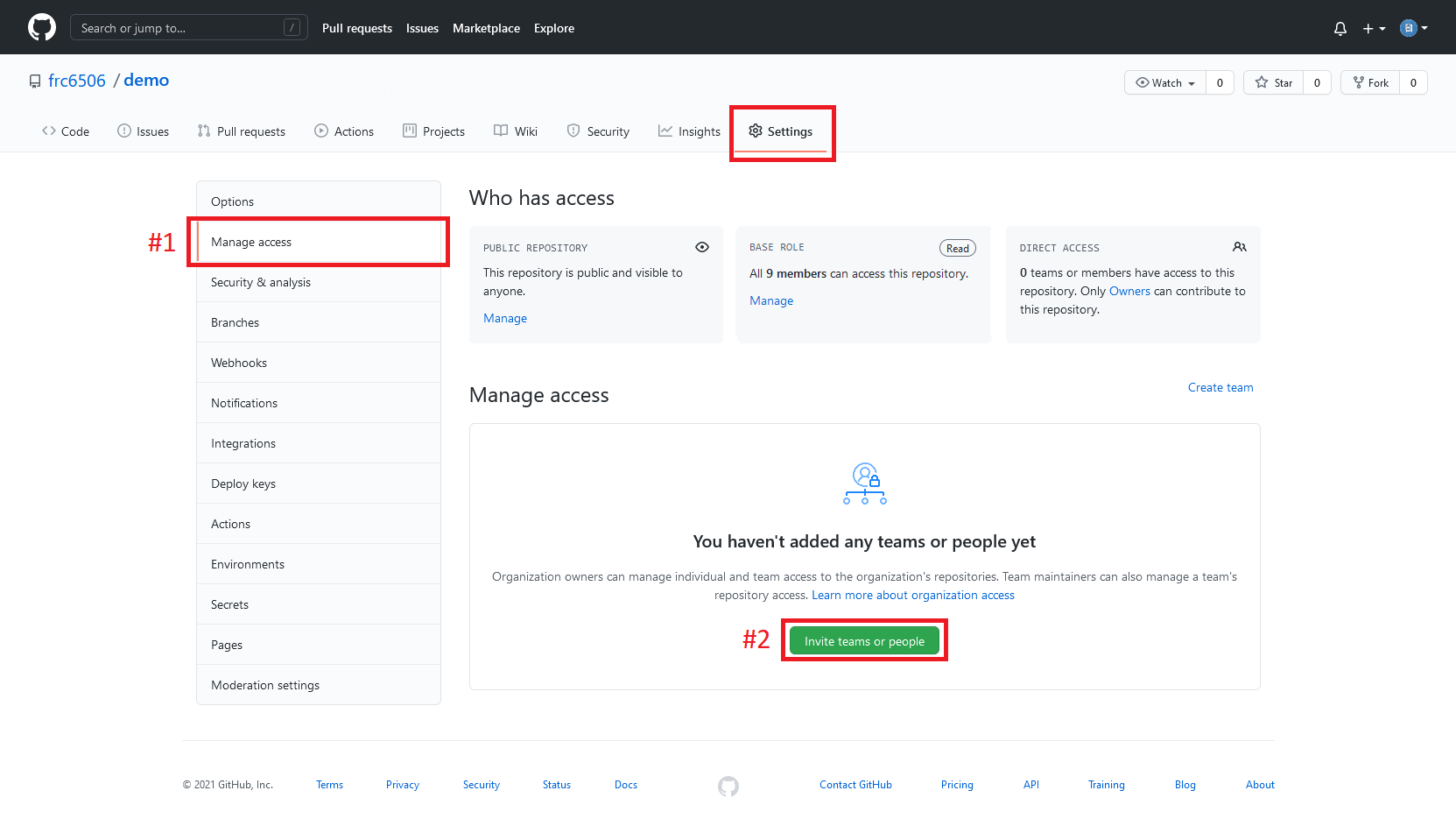Open Privacy footer link
This screenshot has height=840, width=1456.
[403, 785]
